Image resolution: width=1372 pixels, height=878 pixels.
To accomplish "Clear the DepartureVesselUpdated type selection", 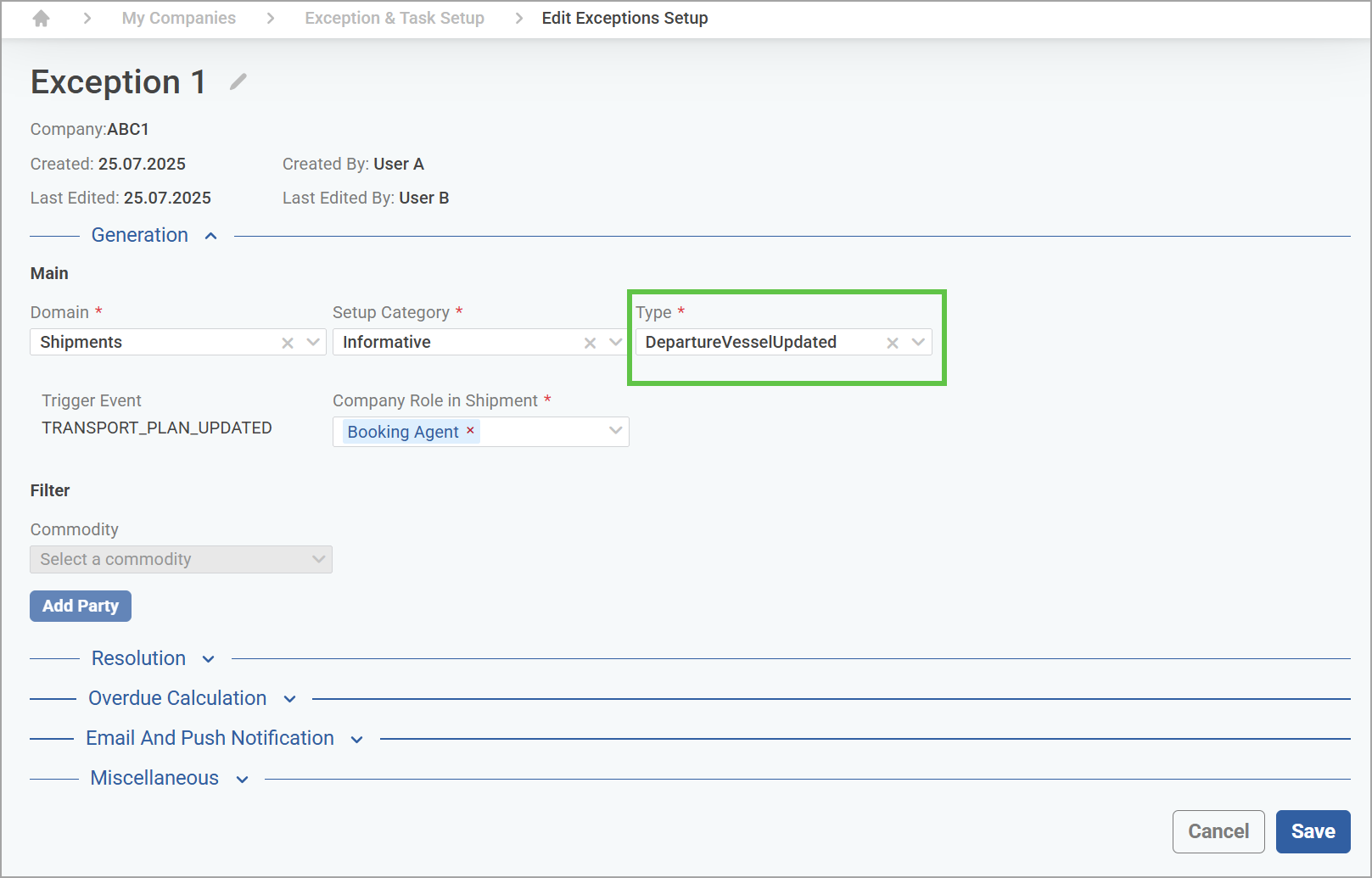I will [893, 343].
